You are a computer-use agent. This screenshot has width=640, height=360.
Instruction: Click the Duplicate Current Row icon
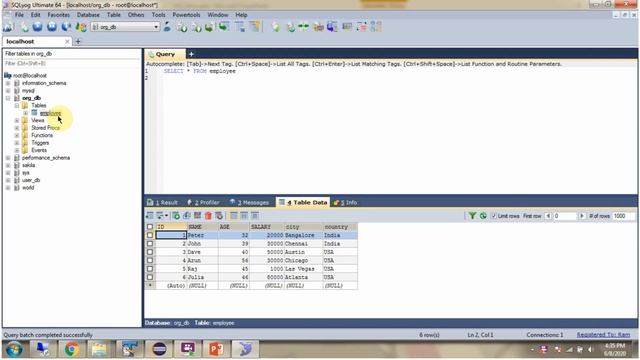(187, 216)
